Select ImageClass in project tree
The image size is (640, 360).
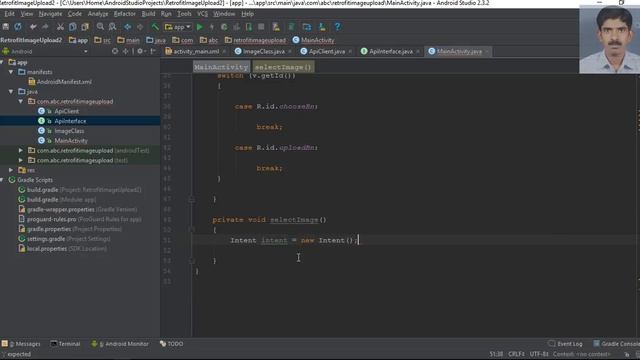[x=69, y=131]
